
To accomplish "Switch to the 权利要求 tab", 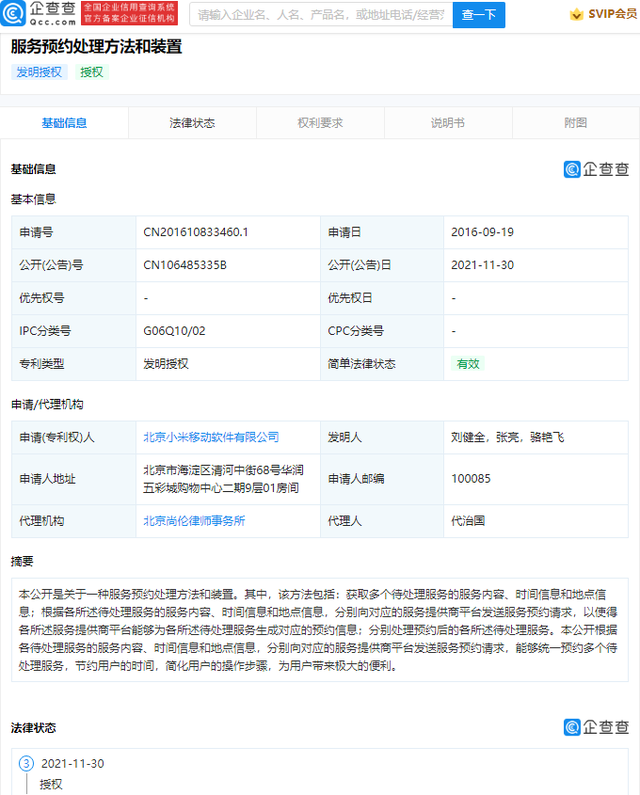I will click(320, 123).
